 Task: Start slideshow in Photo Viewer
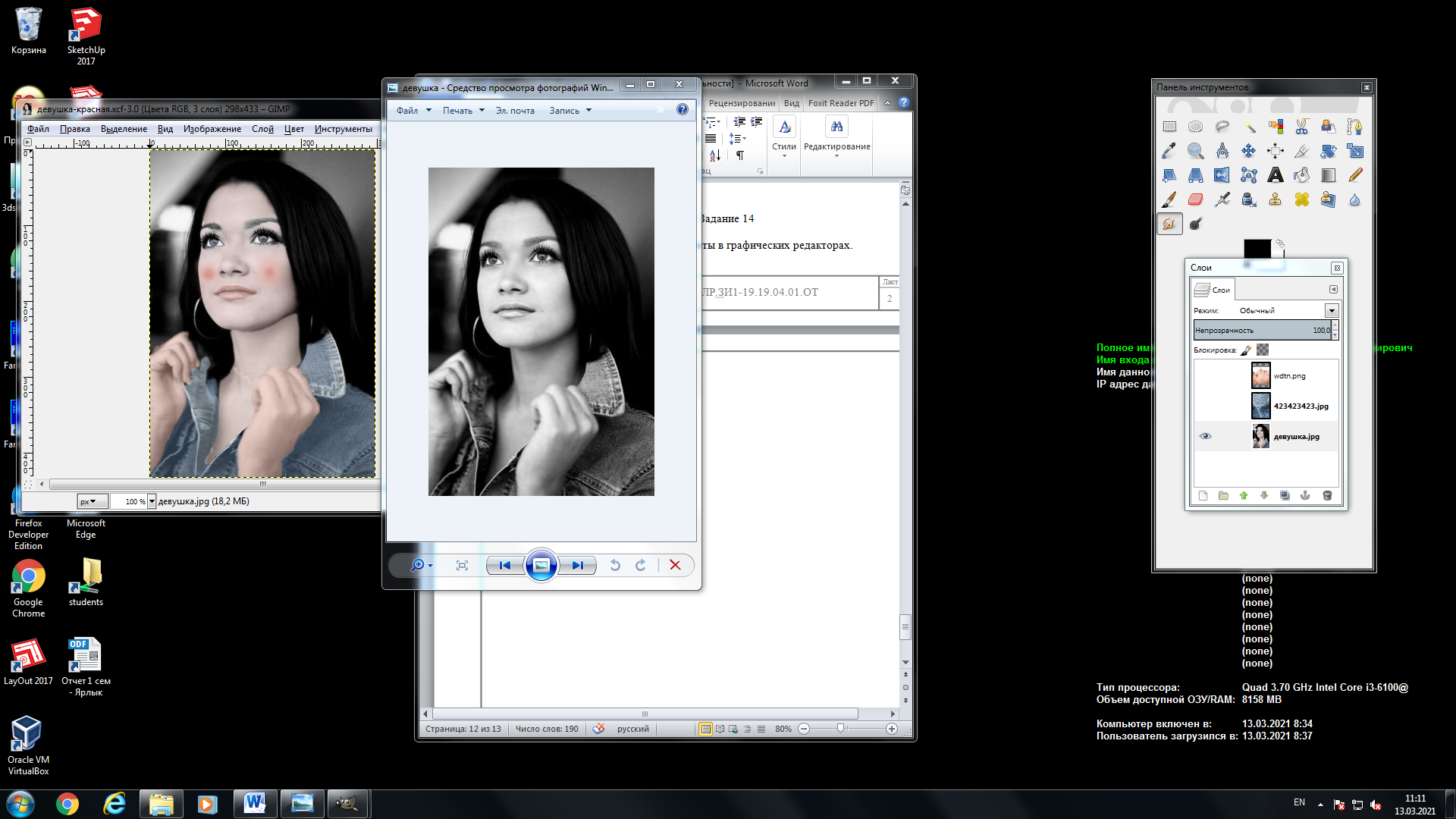[x=541, y=565]
